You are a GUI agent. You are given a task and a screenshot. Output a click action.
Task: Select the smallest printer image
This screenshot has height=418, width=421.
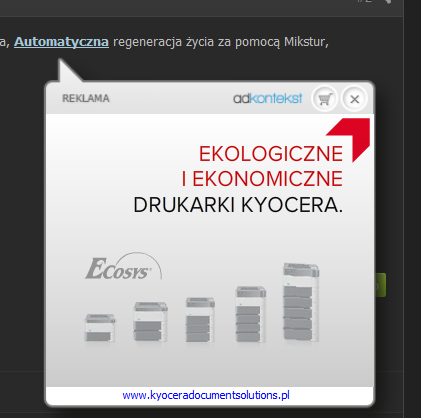click(x=100, y=328)
